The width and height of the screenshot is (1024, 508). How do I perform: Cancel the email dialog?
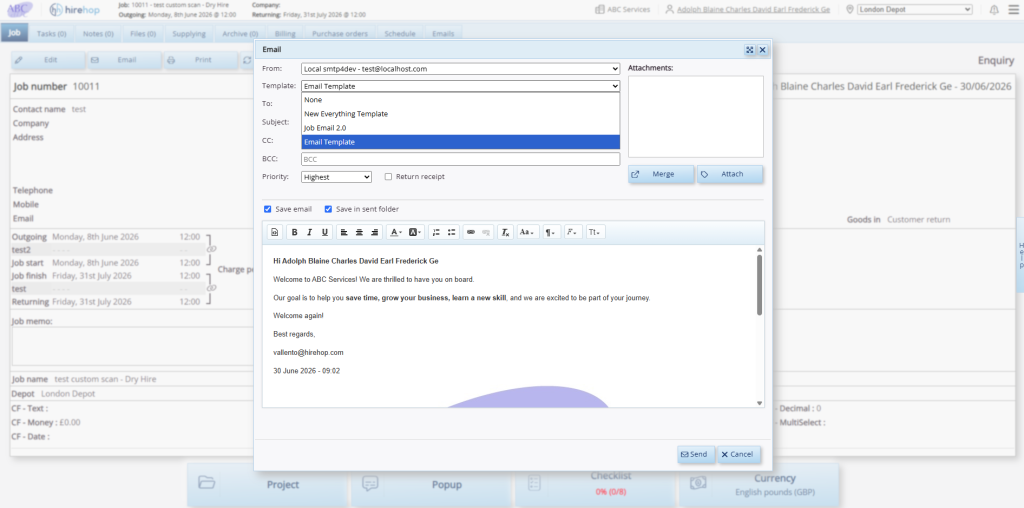click(x=739, y=454)
